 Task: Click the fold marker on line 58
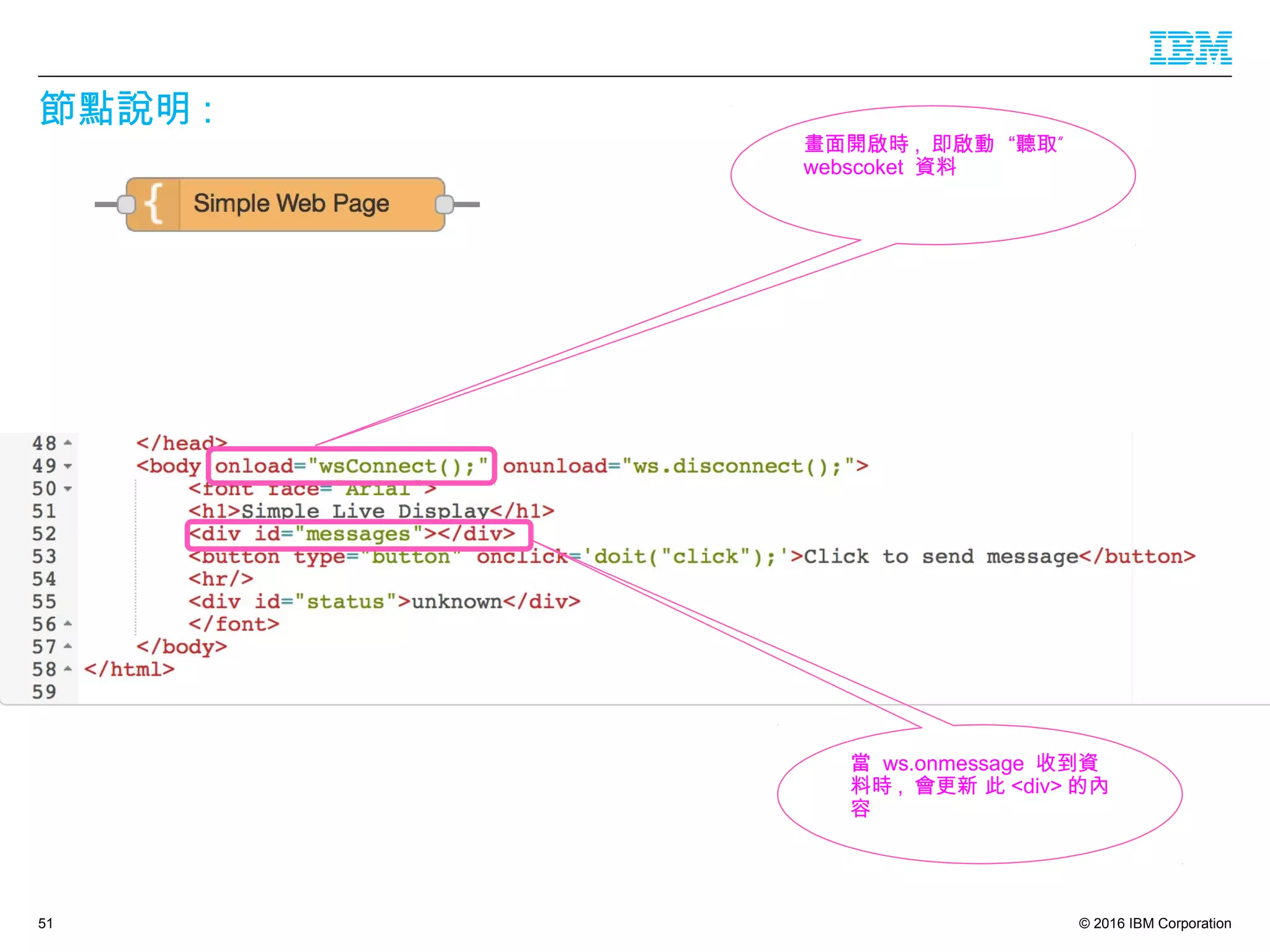[x=68, y=669]
